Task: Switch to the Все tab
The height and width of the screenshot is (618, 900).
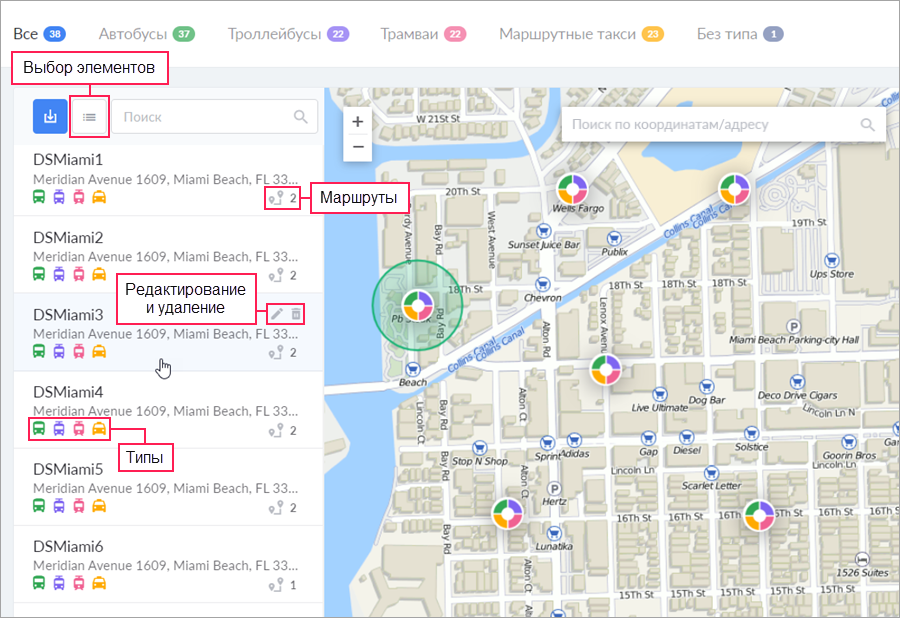Action: pos(40,34)
